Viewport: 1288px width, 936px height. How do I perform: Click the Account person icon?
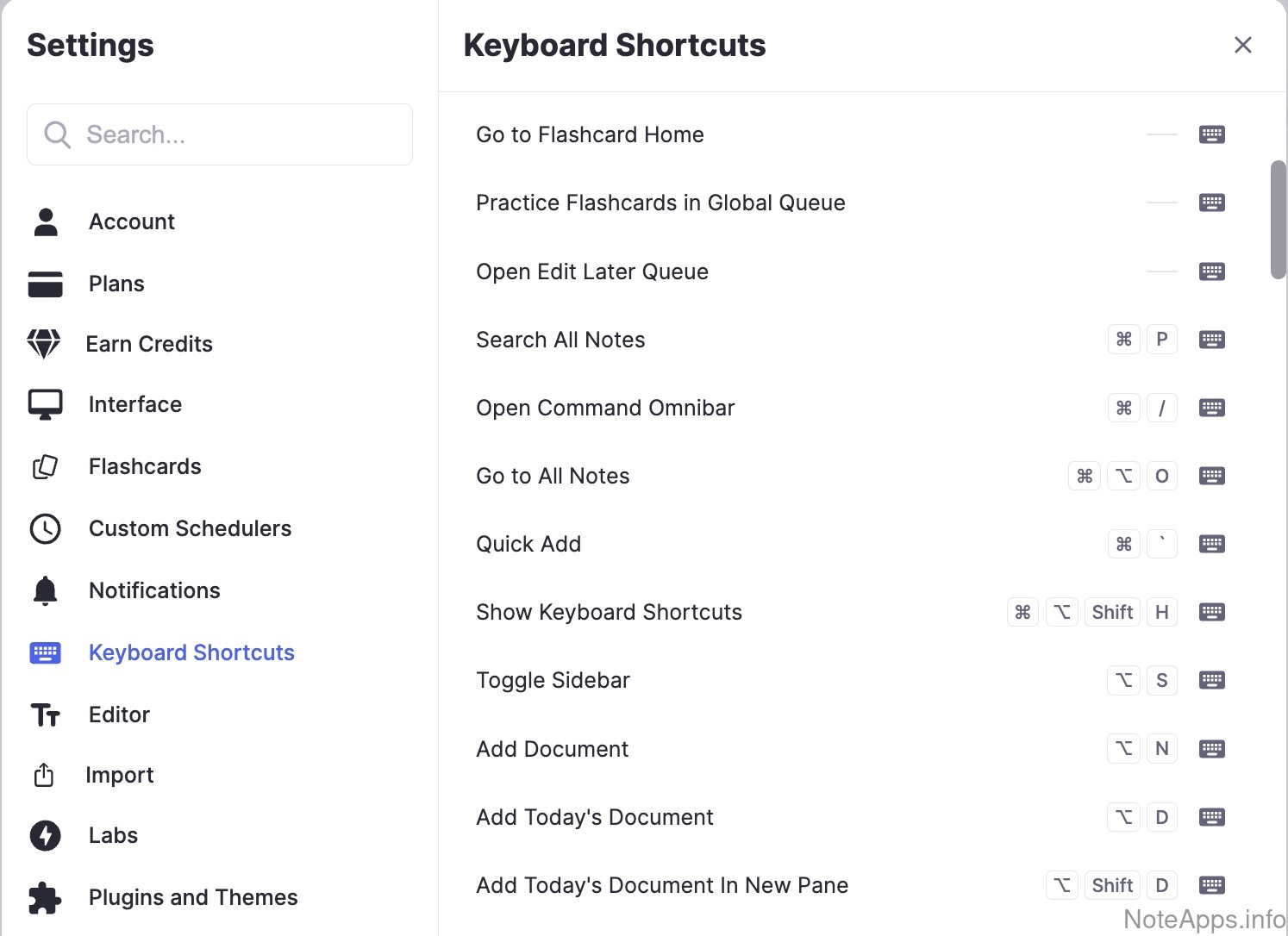coord(46,222)
